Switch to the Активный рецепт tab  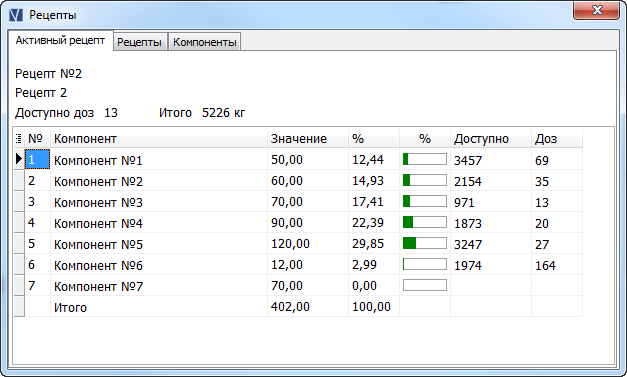pyautogui.click(x=60, y=40)
